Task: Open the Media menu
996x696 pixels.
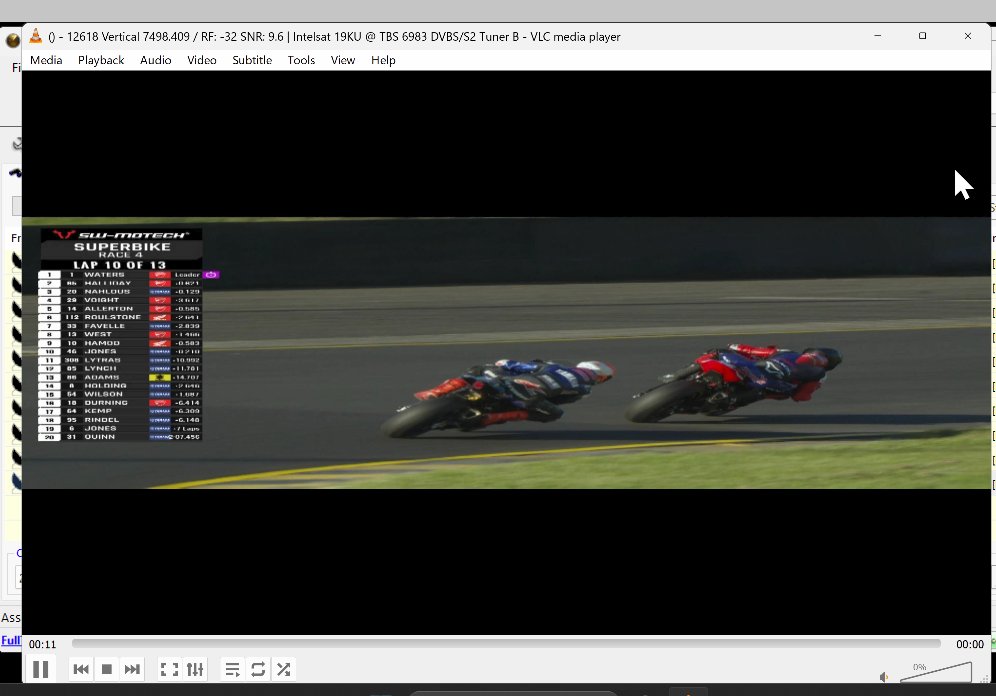Action: 46,60
